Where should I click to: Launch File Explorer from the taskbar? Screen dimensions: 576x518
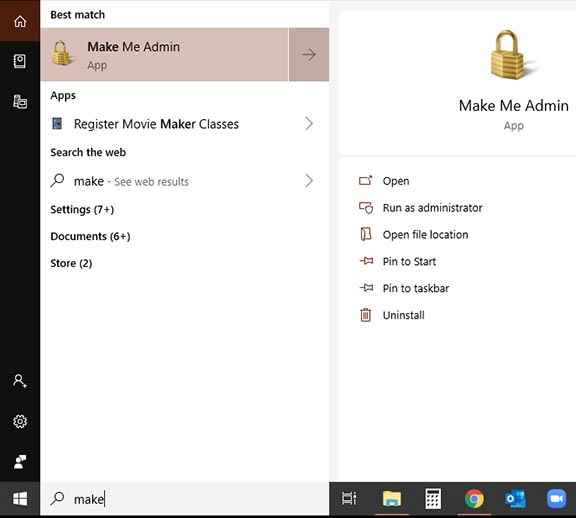click(x=392, y=499)
